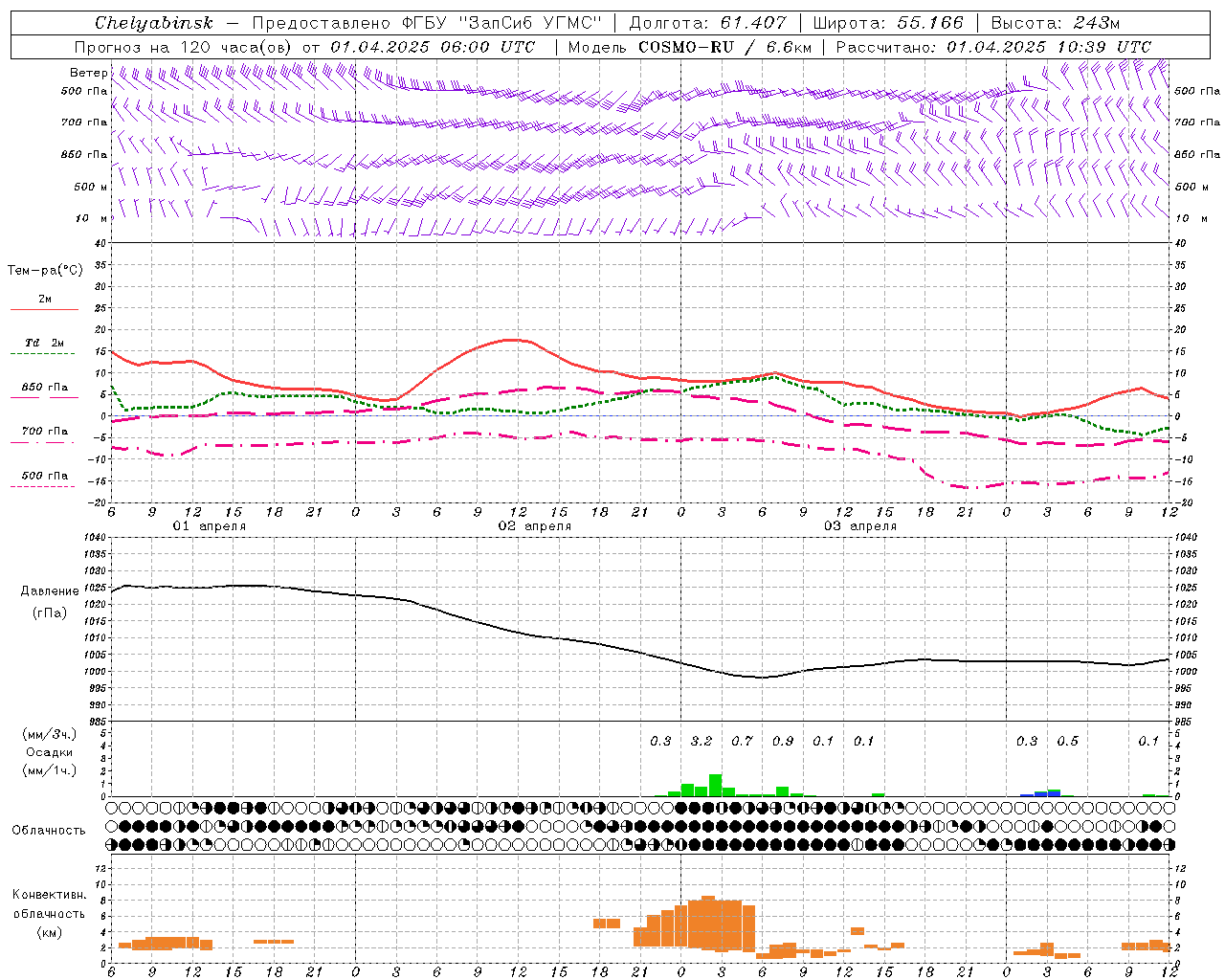Screen dimensions: 1225x980
Task: Click the 'Тем-ра(°C)' temperature label
Action: pos(45,271)
